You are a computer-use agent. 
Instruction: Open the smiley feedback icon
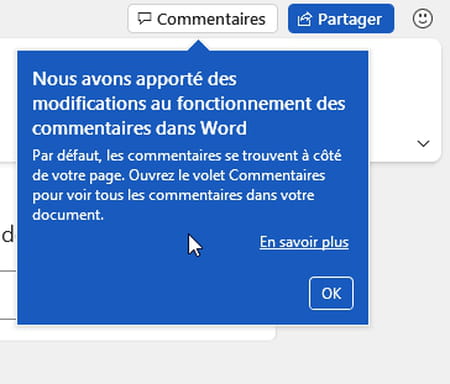click(x=423, y=19)
